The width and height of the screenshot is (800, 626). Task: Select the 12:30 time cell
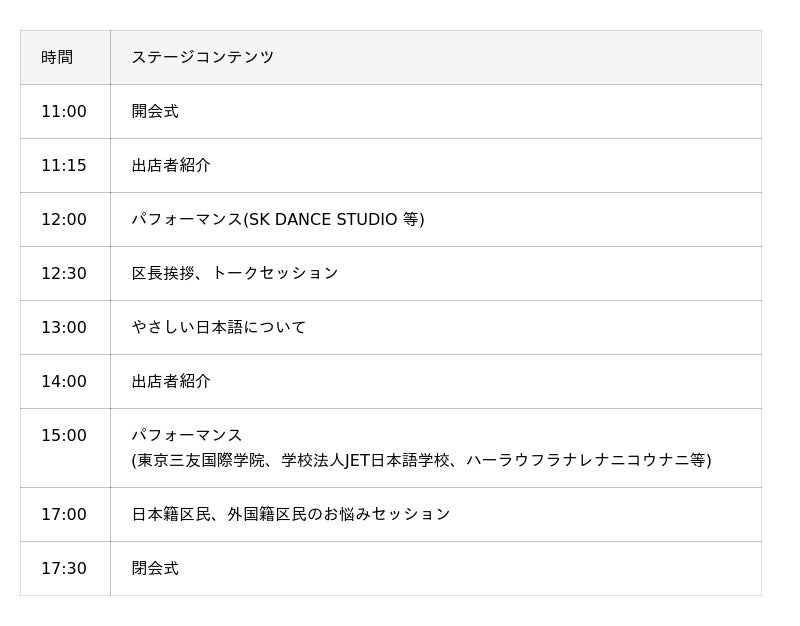tap(64, 274)
